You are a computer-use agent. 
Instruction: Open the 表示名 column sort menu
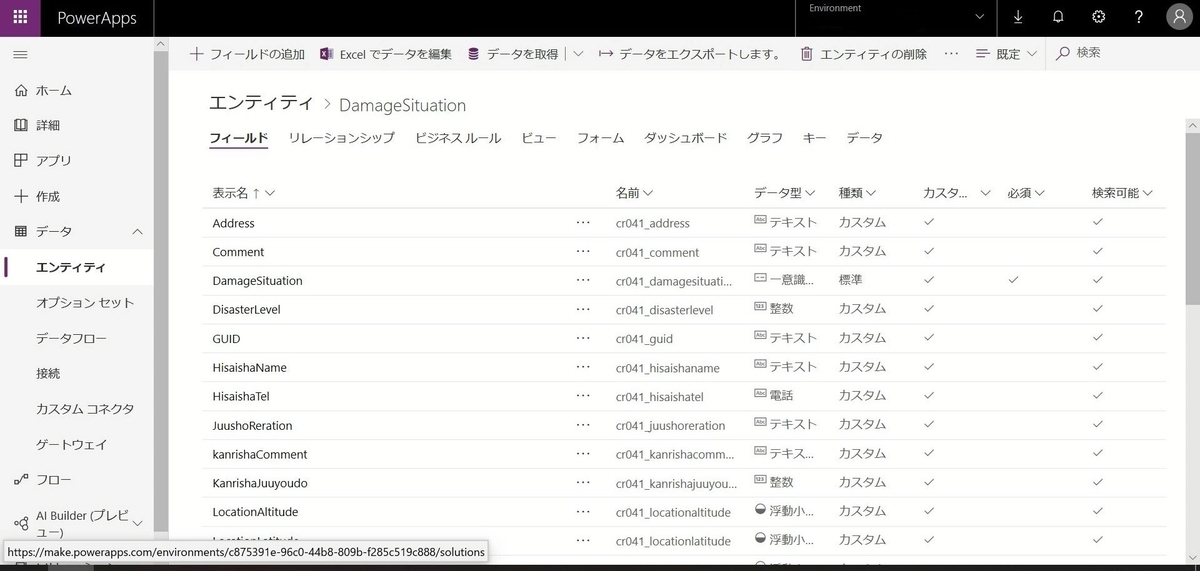(x=243, y=193)
